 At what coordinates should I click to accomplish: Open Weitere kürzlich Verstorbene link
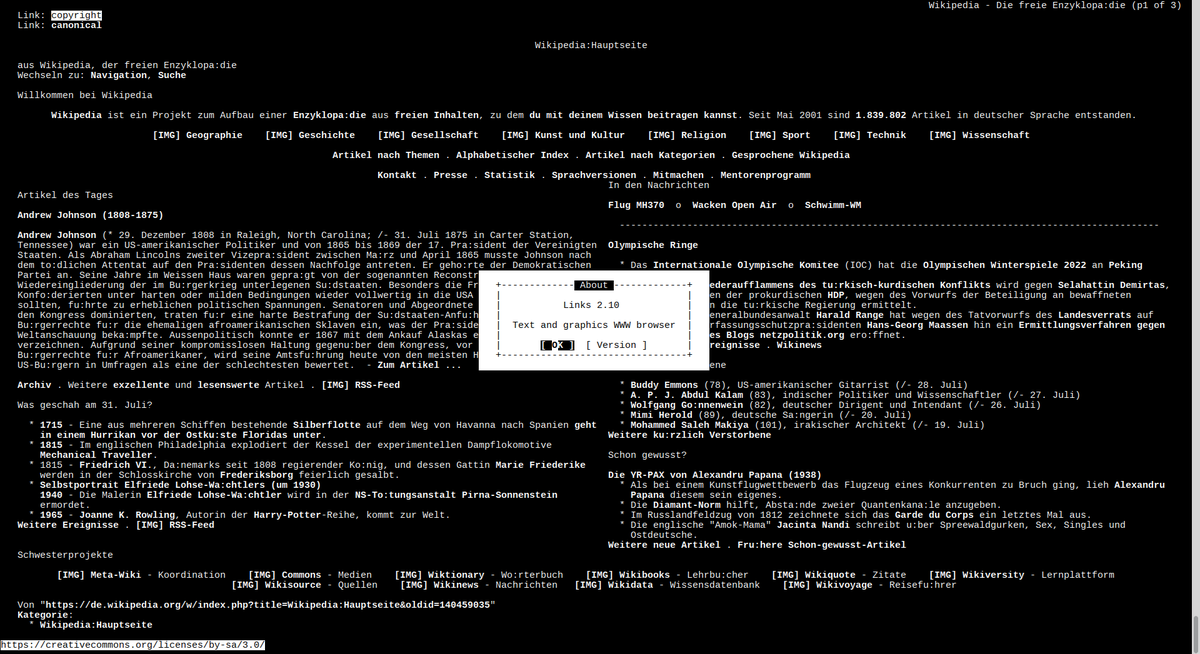(x=692, y=435)
